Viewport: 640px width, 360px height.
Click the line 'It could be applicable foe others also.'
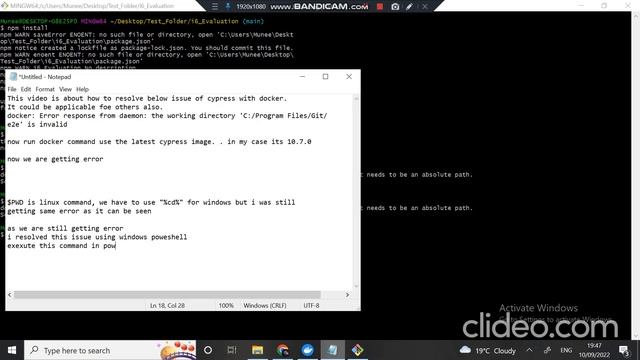tap(85, 107)
